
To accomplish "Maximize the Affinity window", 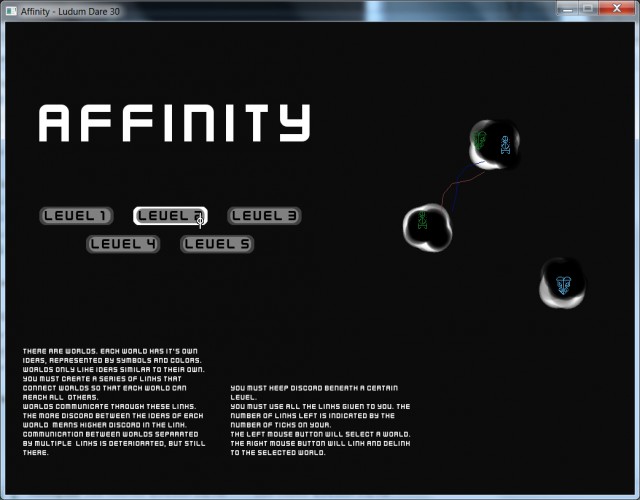I will pos(588,8).
